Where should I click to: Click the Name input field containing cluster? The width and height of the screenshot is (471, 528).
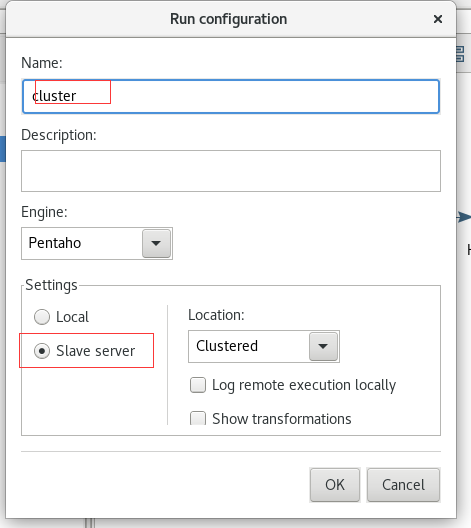231,96
